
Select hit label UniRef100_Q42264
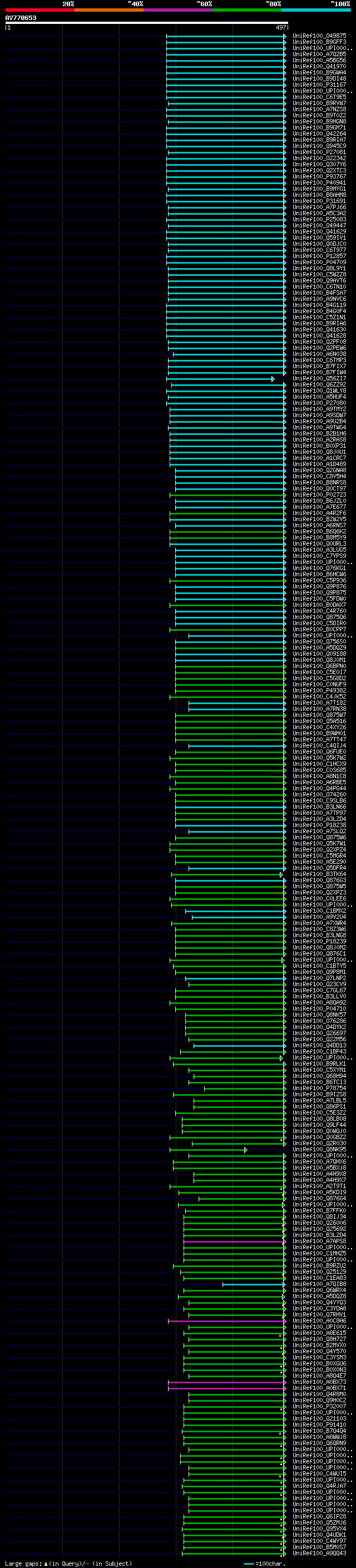(x=319, y=134)
